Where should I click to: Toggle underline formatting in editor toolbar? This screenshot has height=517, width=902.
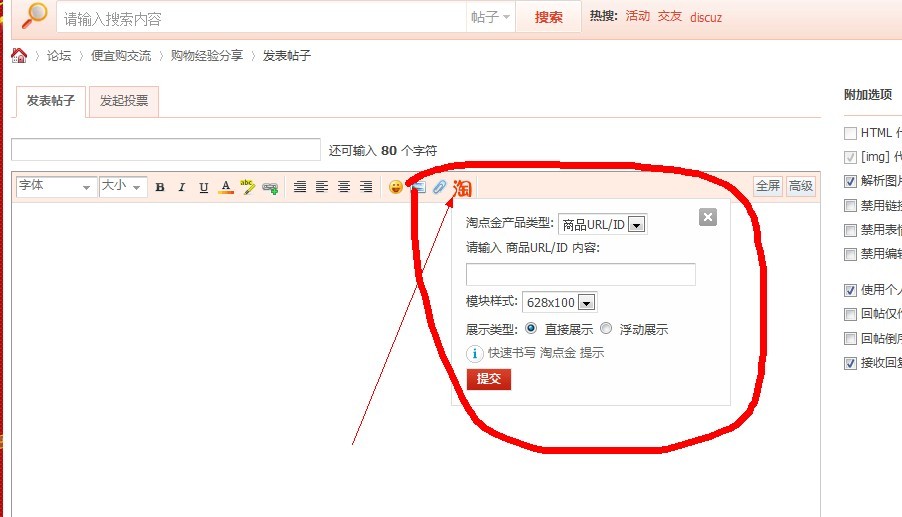(x=204, y=187)
